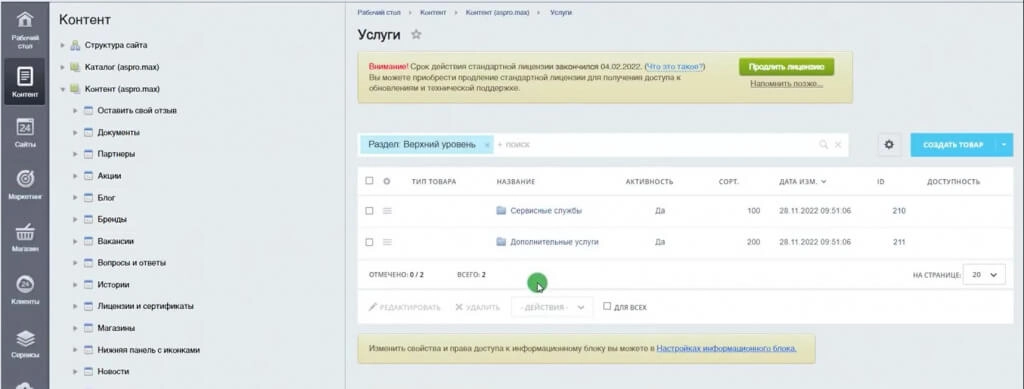Add Услуги page to favorites with the star

pos(416,35)
